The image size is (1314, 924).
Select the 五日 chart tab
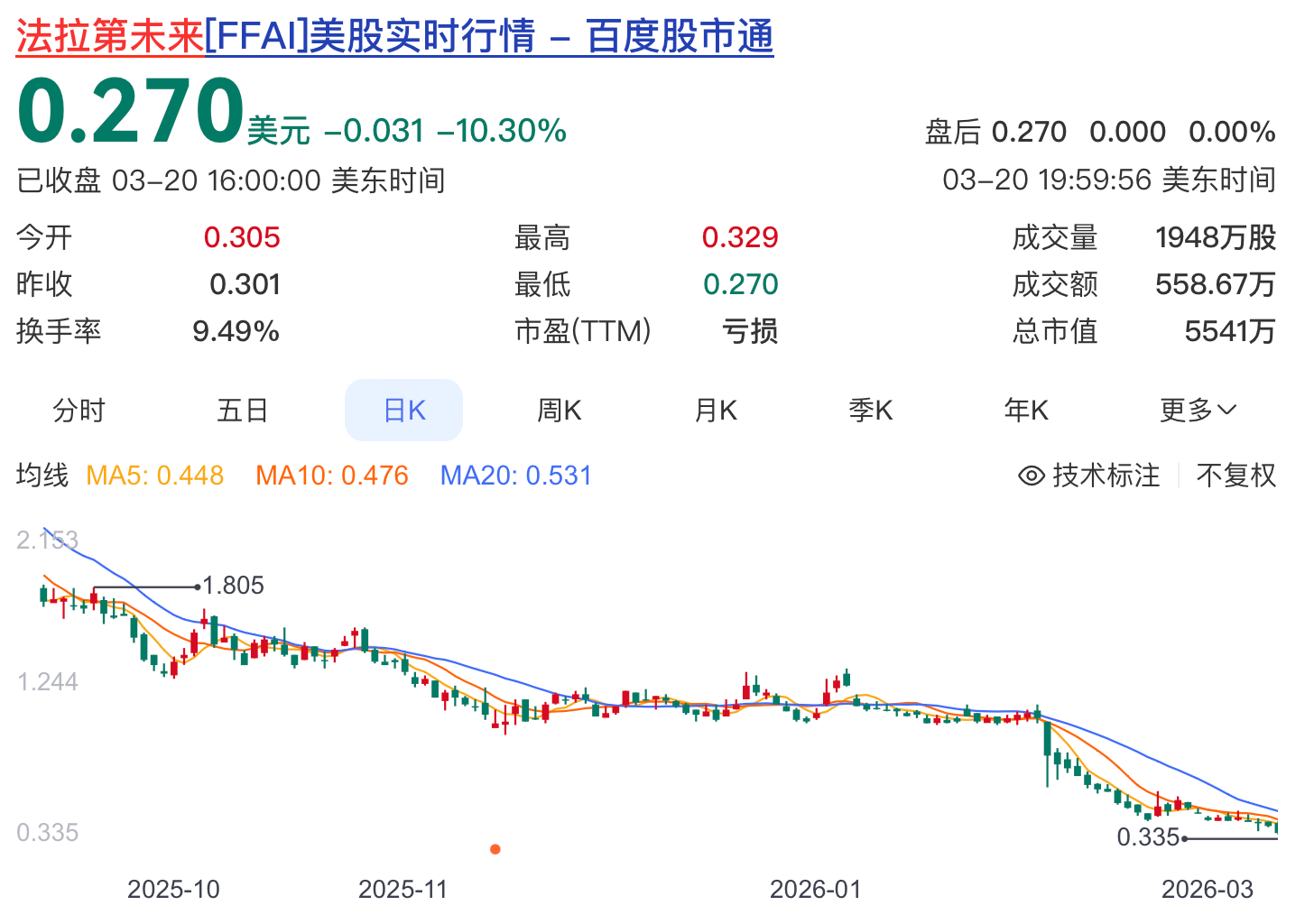point(243,411)
